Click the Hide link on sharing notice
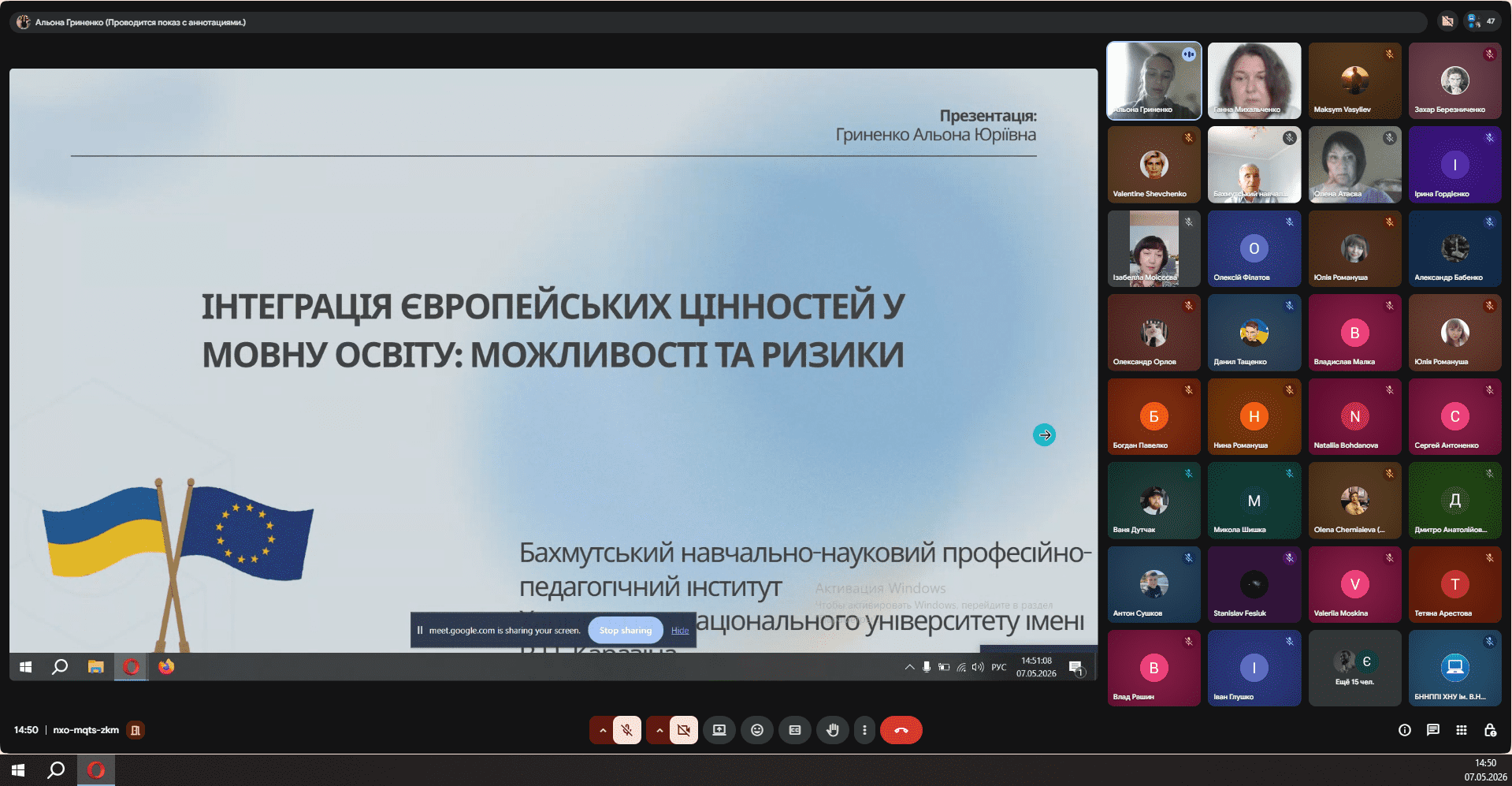Screen dimensions: 1512x786 coord(680,631)
